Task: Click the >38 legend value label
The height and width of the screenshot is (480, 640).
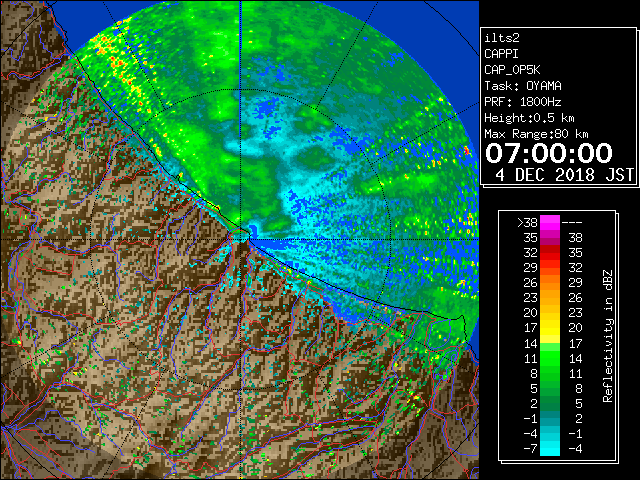Action: click(527, 223)
